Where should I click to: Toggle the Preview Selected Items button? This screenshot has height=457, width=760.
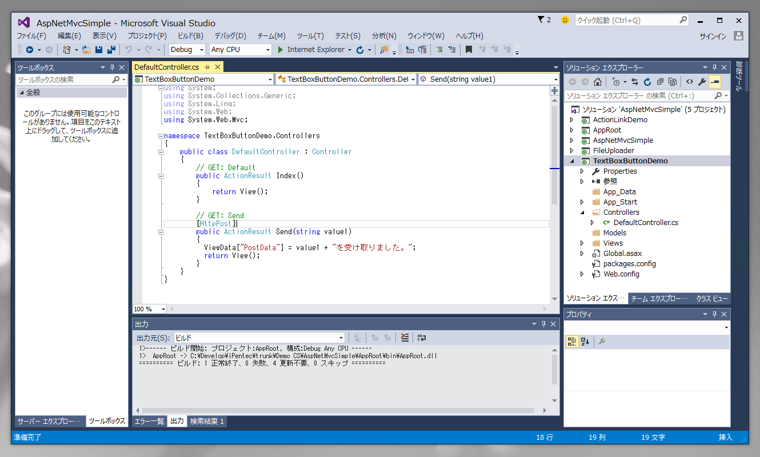(715, 82)
